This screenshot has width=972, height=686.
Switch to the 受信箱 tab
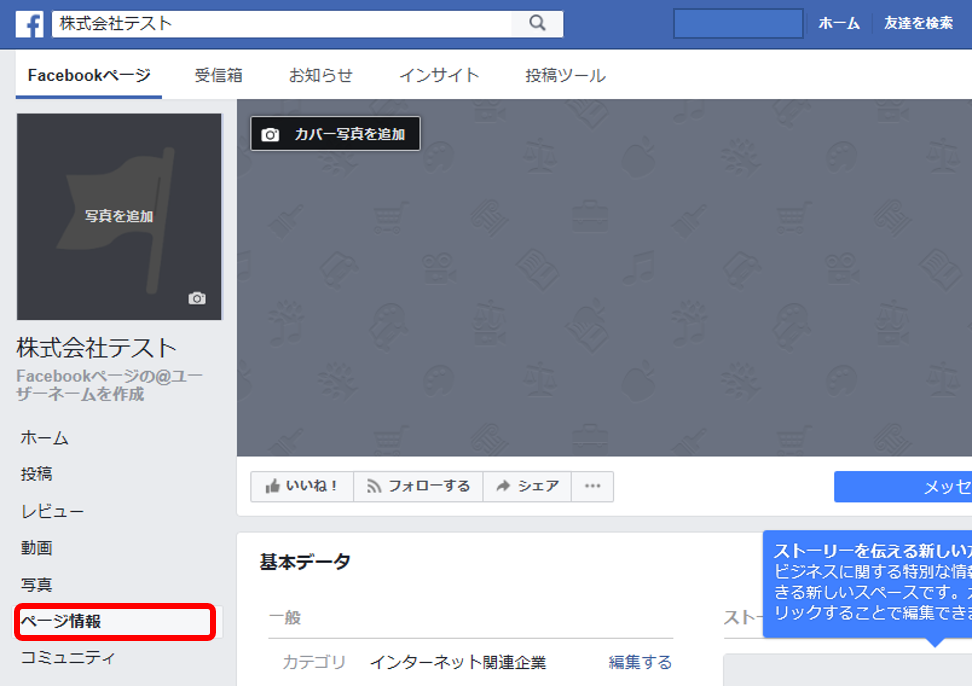218,76
